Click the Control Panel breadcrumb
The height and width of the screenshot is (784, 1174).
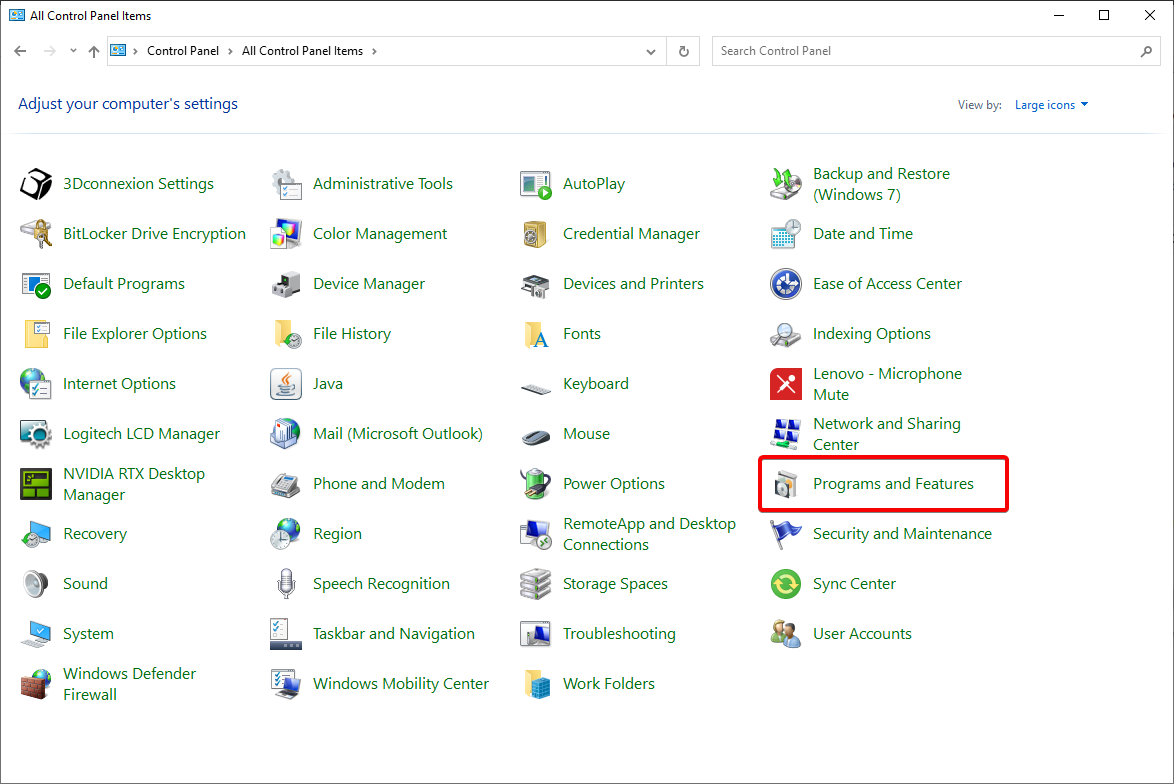(183, 51)
